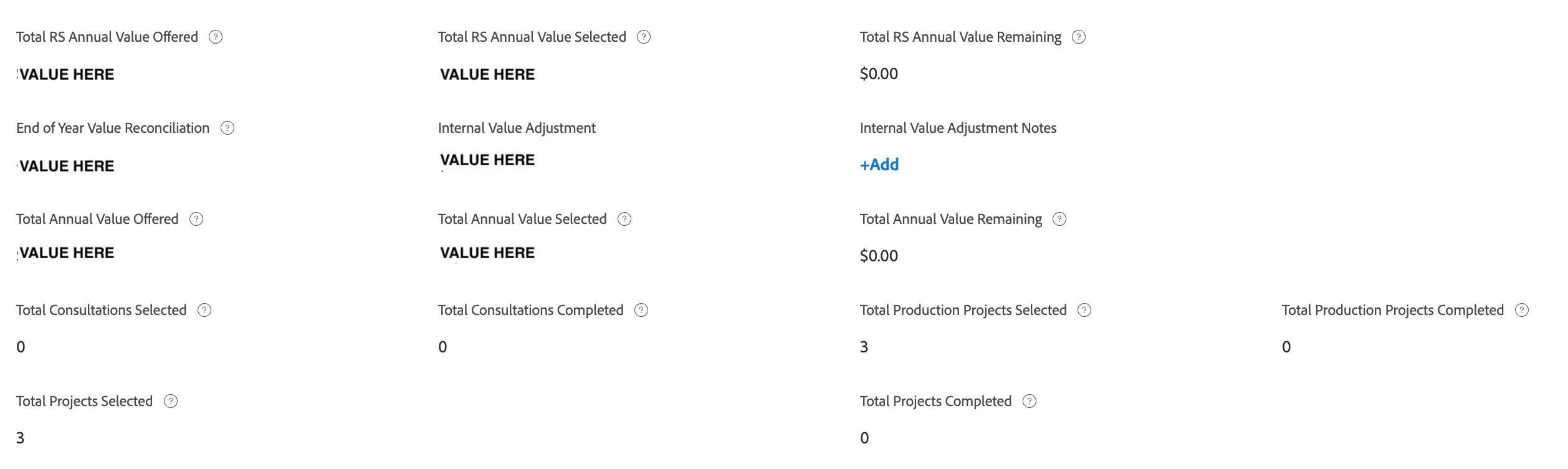This screenshot has width=1568, height=469.
Task: Click Total Production Projects Selected help icon
Action: click(x=1084, y=311)
